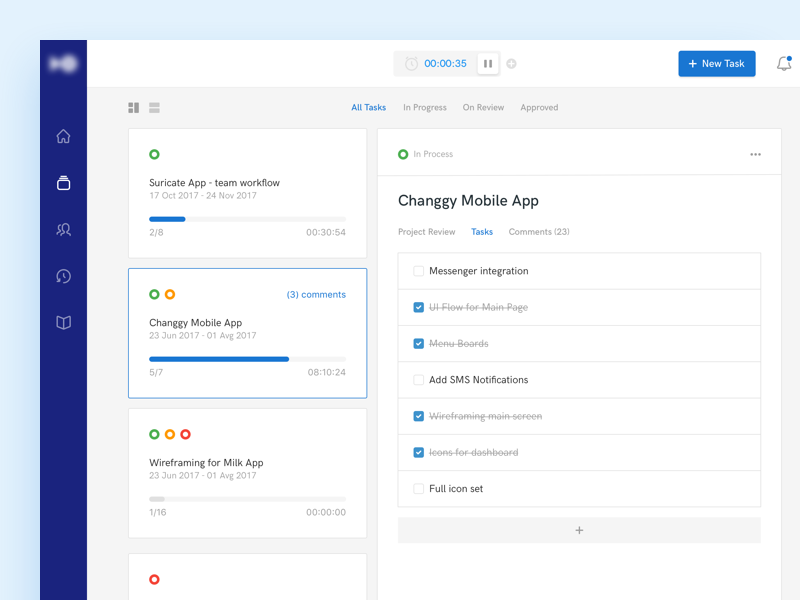Click the small plus next to timer

[x=512, y=64]
